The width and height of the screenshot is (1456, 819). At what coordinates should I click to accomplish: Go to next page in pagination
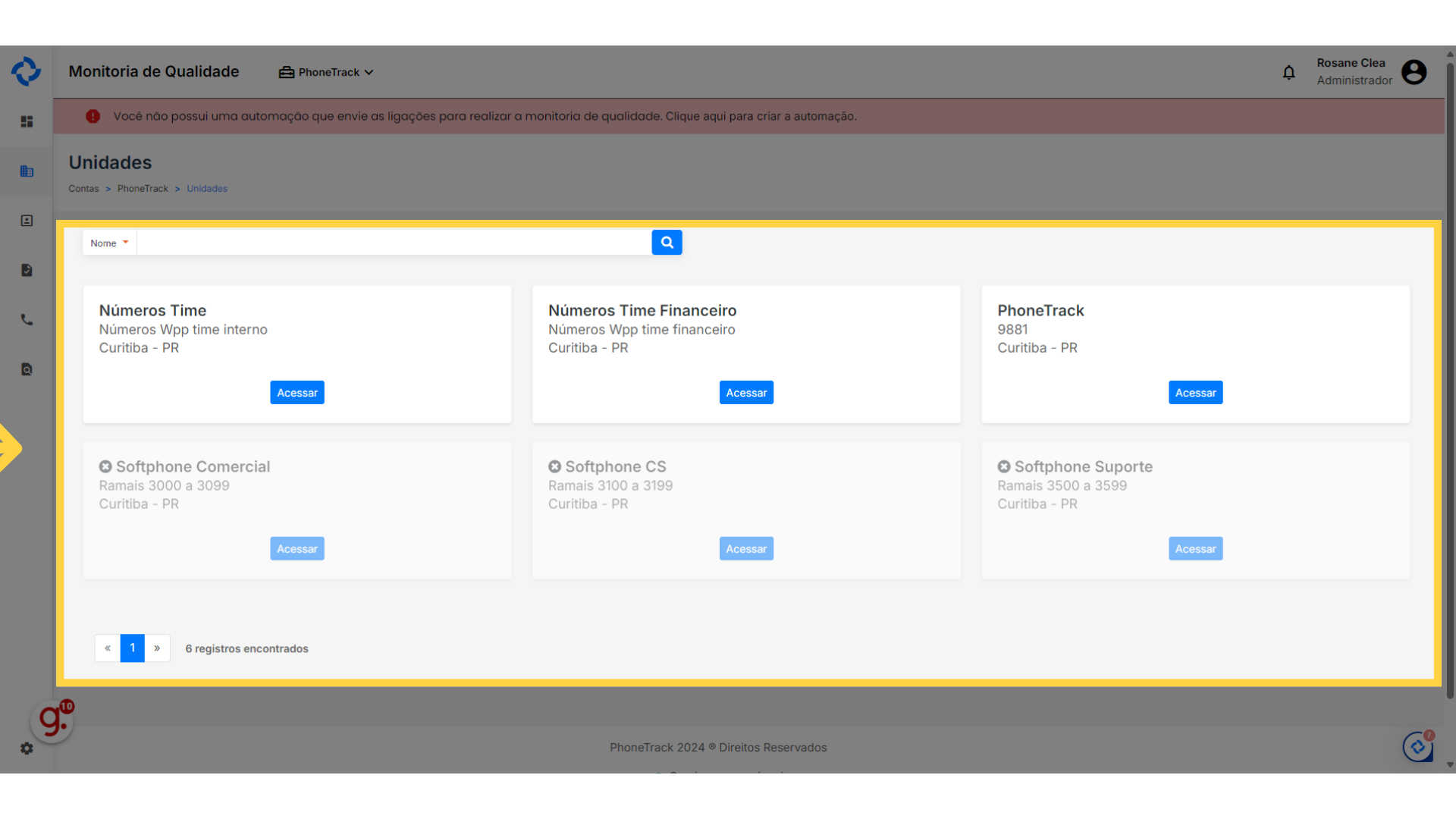pos(157,648)
